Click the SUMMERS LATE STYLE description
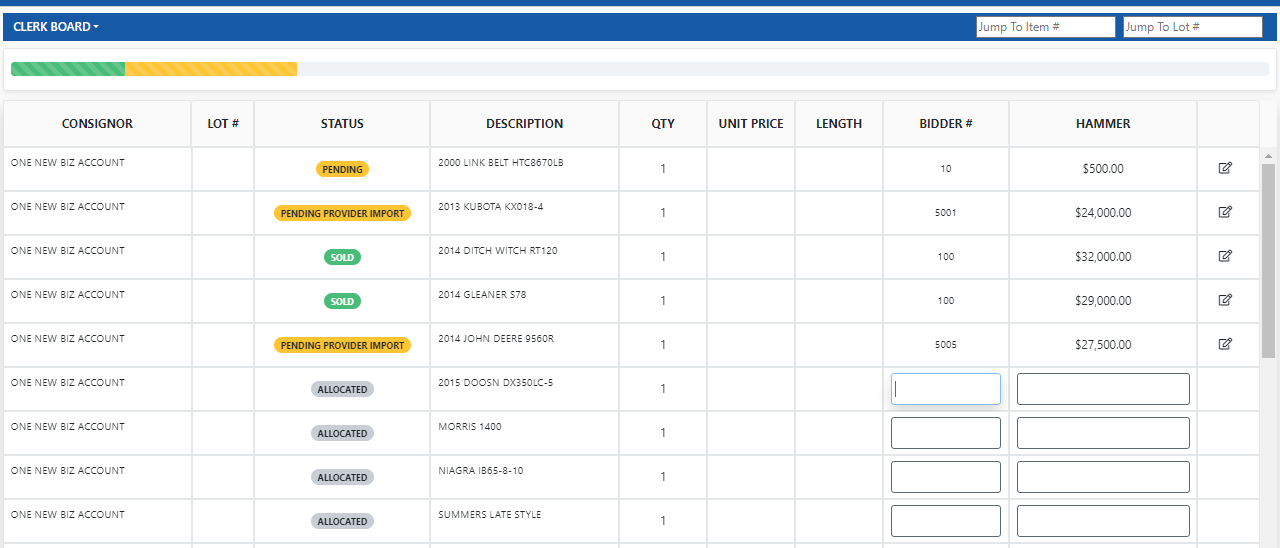This screenshot has width=1280, height=548. (x=490, y=514)
